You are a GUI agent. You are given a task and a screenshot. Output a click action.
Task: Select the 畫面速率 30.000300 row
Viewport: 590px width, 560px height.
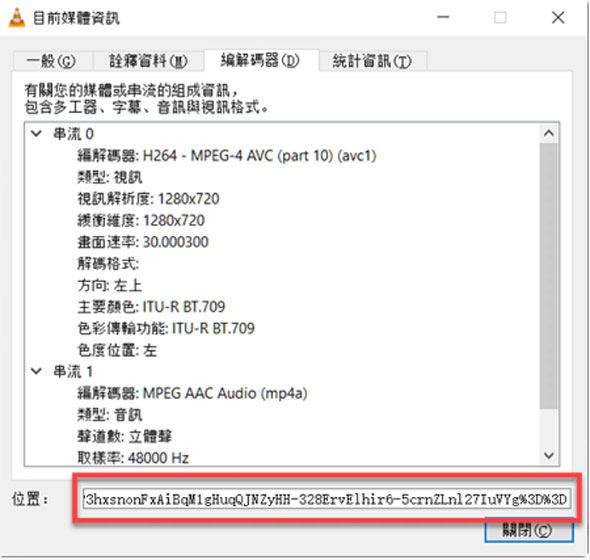coord(143,242)
